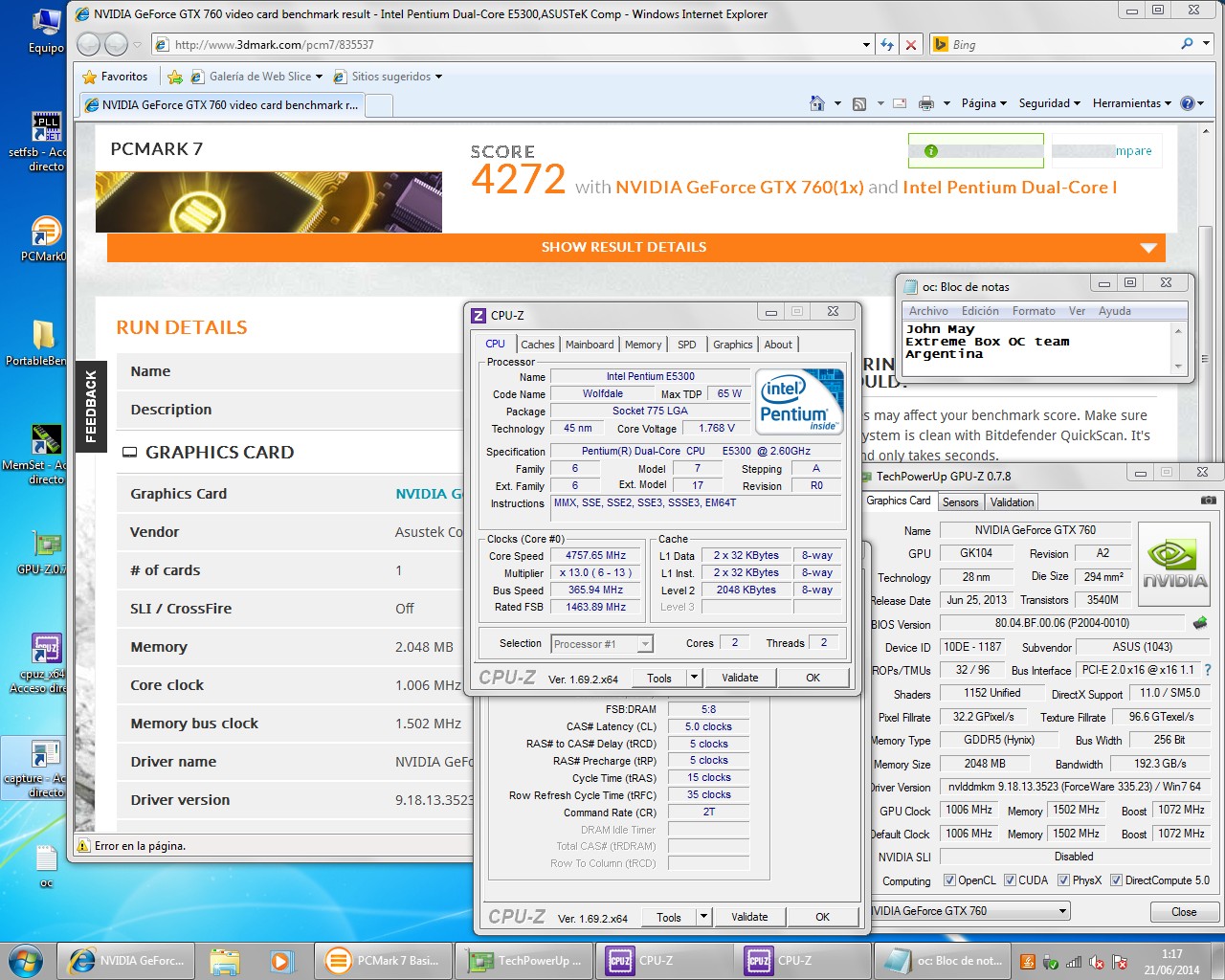Screen dimensions: 1225x980
Task: Switch to Caches tab in CPU-Z
Action: point(538,345)
